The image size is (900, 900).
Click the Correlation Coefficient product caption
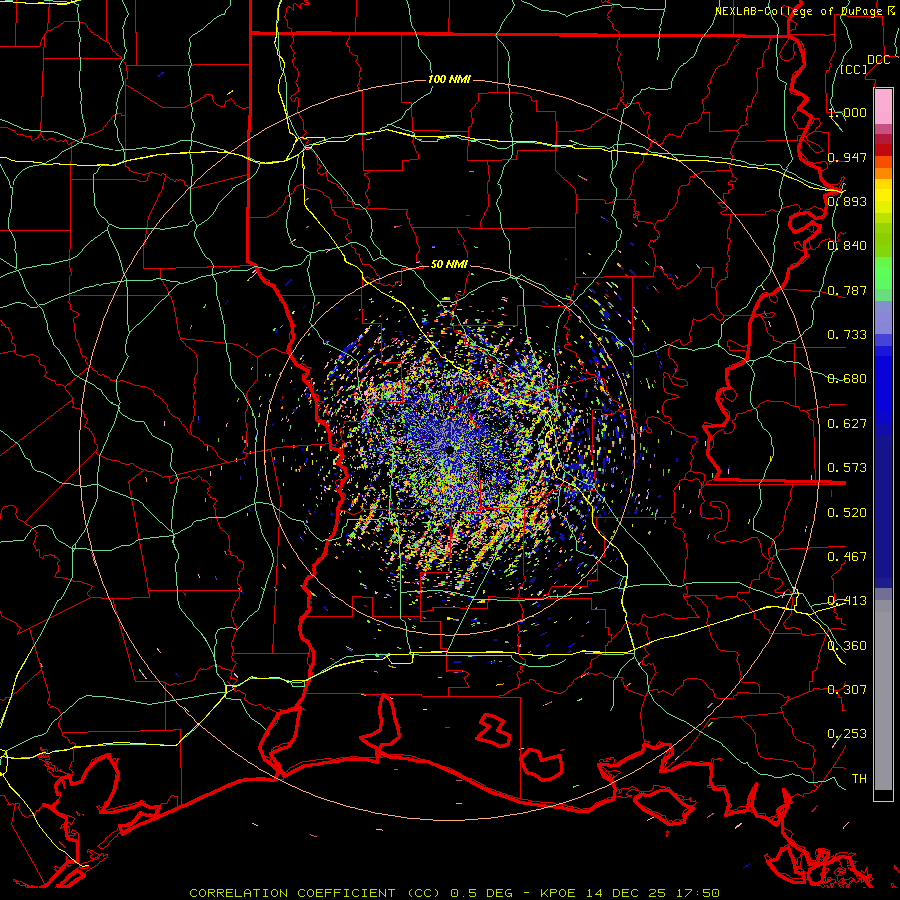pyautogui.click(x=454, y=893)
